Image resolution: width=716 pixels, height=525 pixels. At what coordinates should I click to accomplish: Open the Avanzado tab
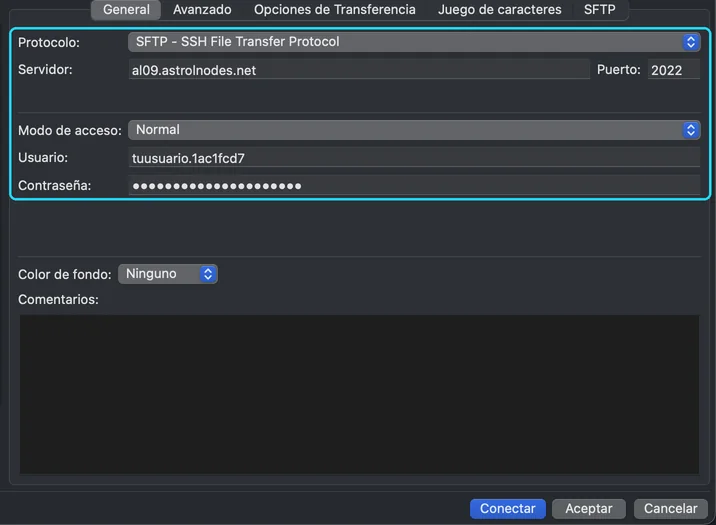pyautogui.click(x=202, y=10)
